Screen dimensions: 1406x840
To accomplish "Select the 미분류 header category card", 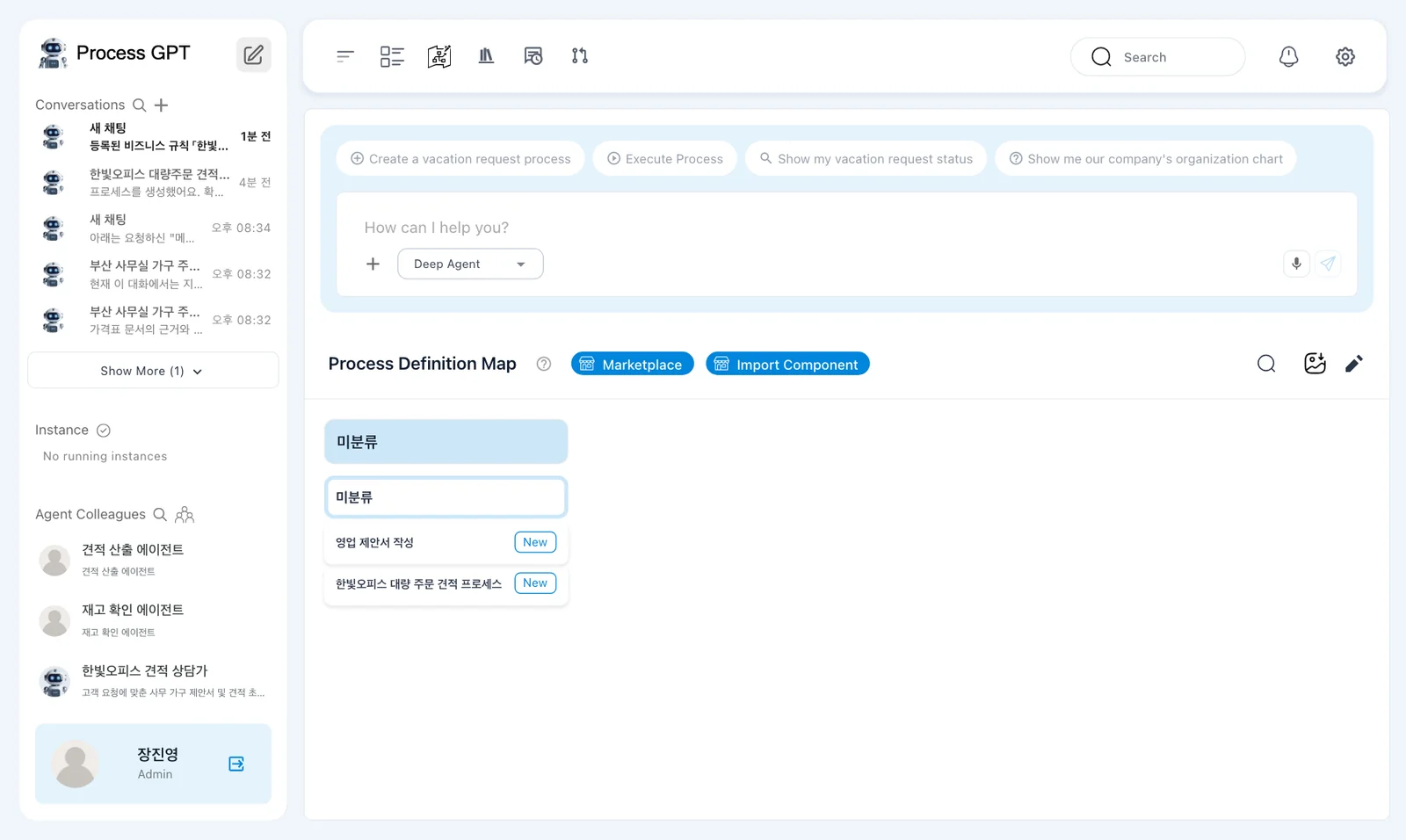I will tap(446, 442).
